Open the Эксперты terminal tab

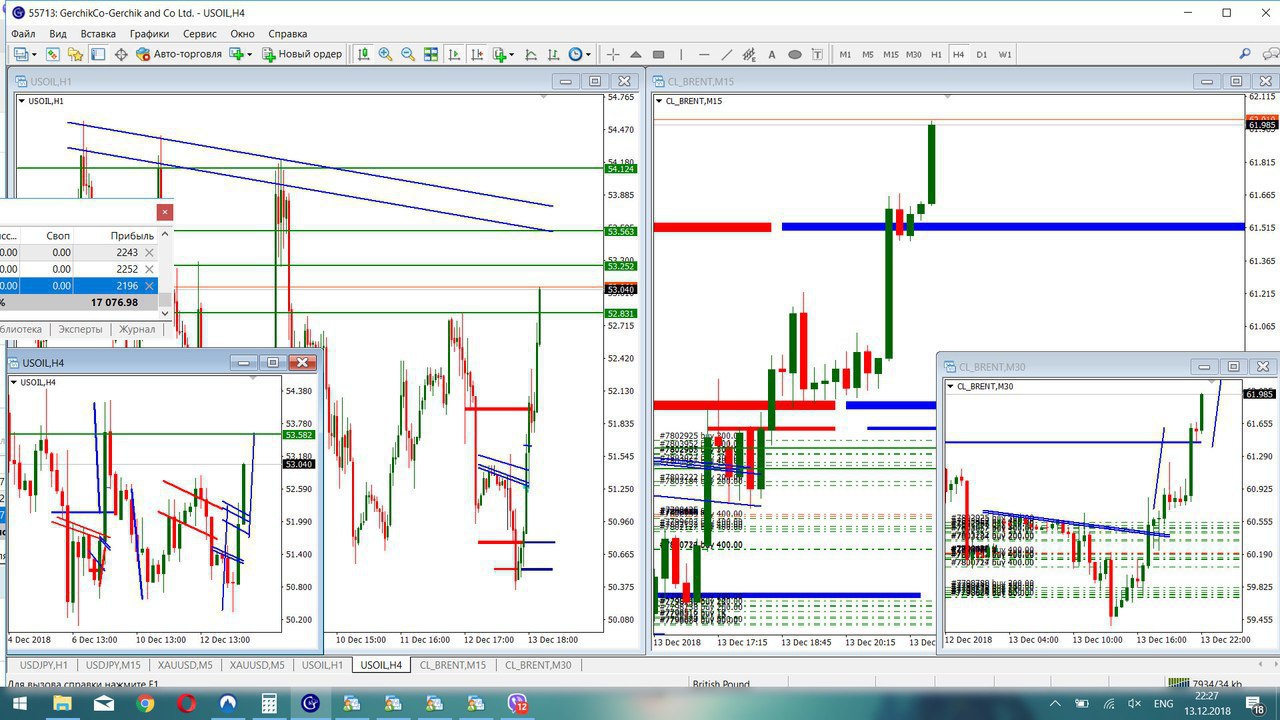pyautogui.click(x=80, y=329)
